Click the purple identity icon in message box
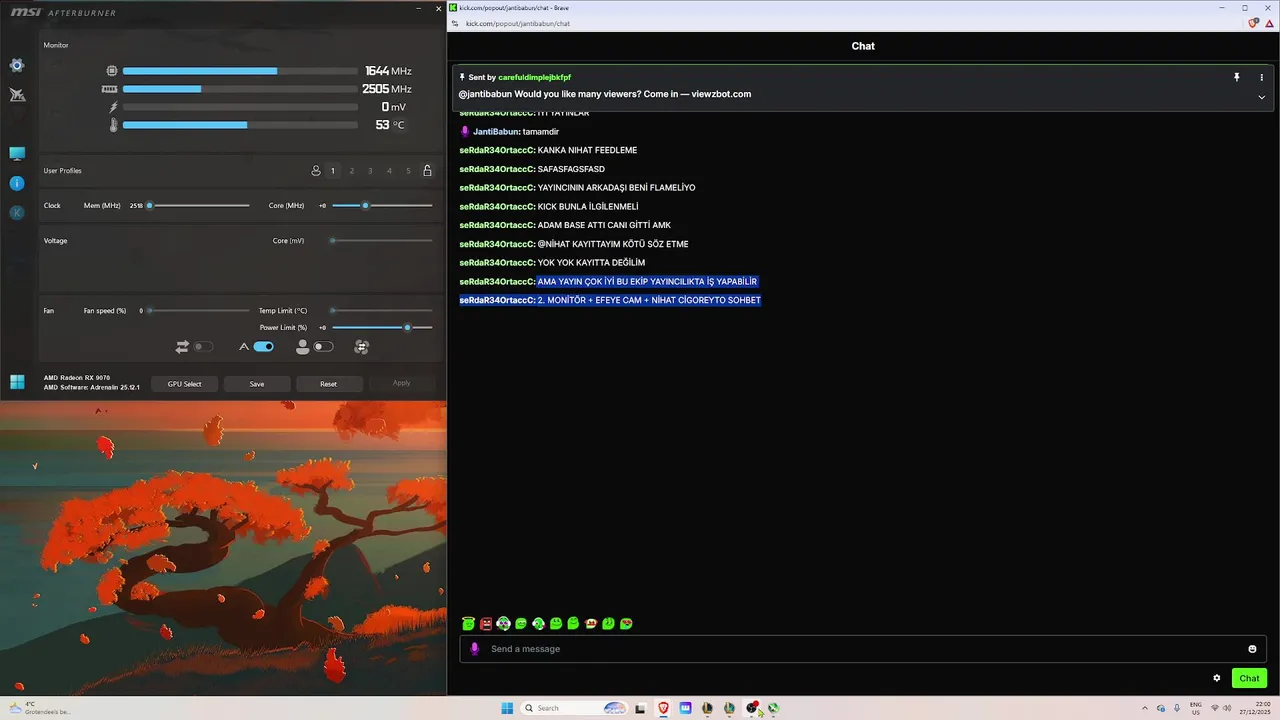 click(474, 648)
